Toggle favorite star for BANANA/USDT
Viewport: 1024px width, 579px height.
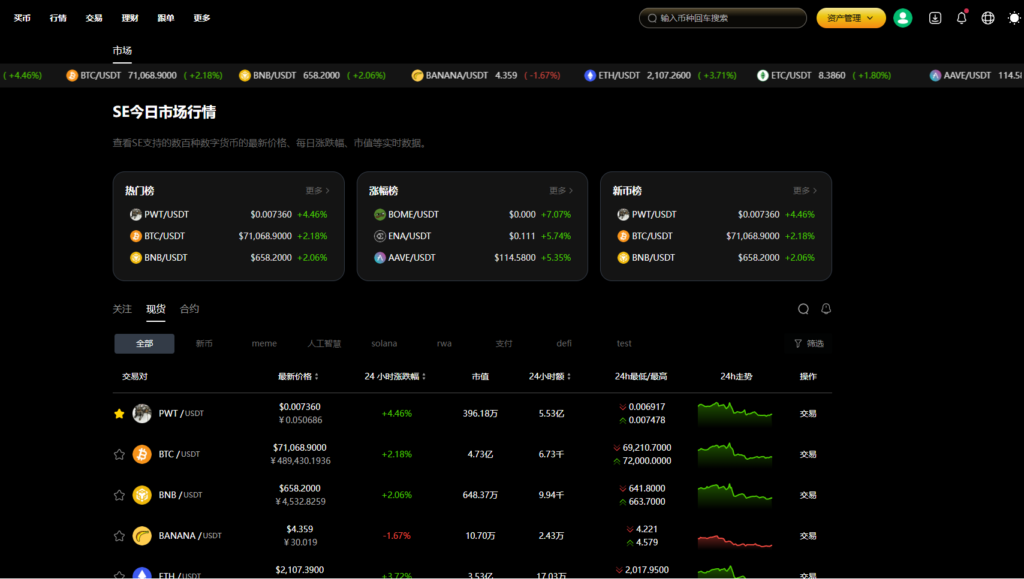pos(119,536)
